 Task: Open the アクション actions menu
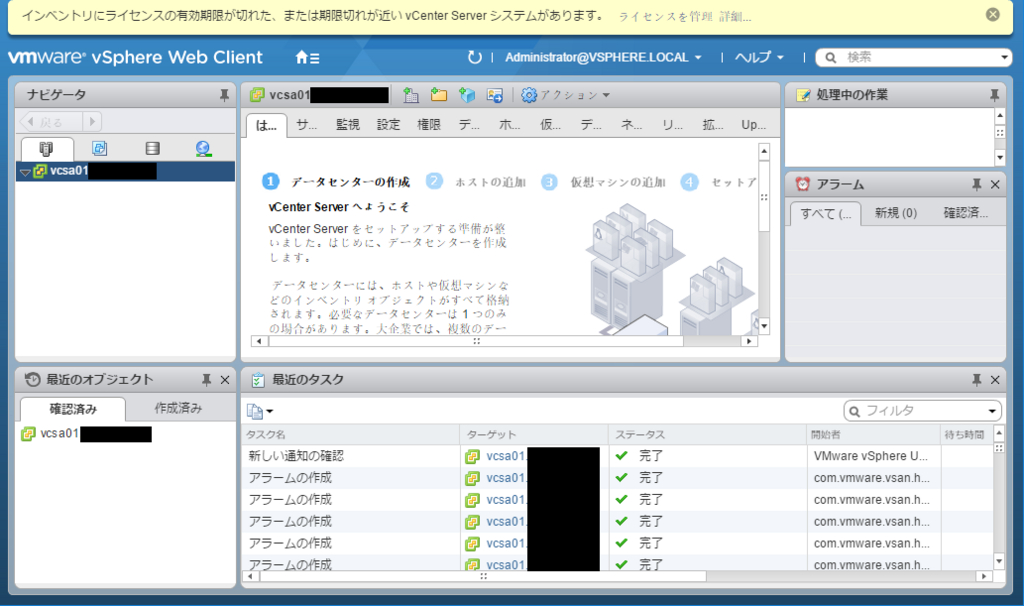coord(566,95)
